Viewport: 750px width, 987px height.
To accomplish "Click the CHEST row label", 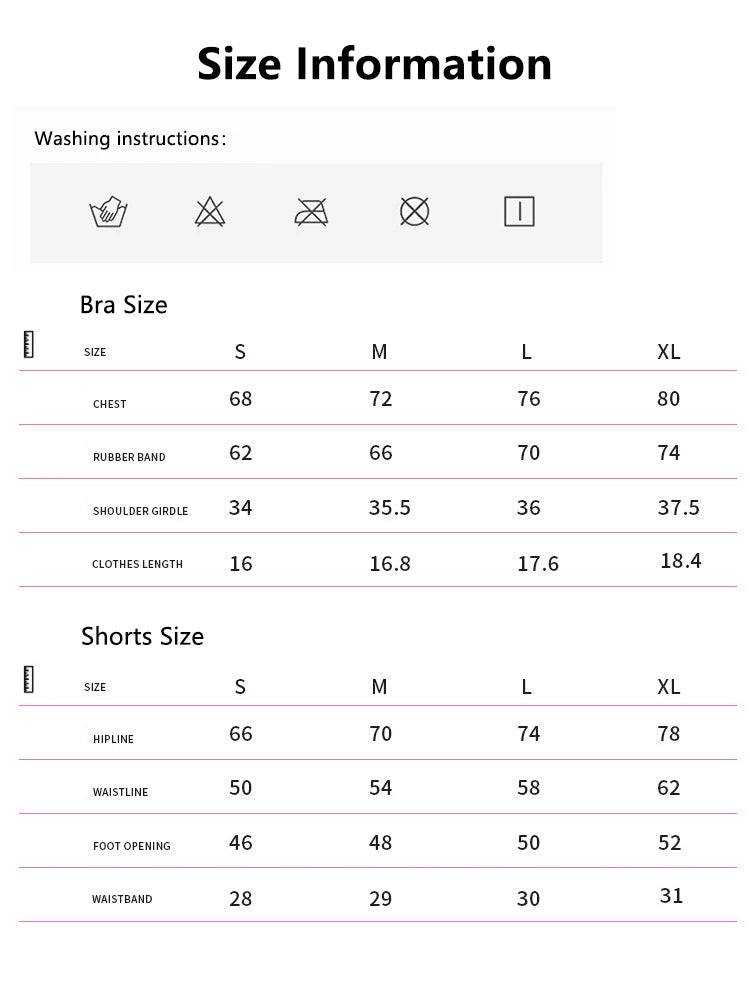I will [x=110, y=404].
